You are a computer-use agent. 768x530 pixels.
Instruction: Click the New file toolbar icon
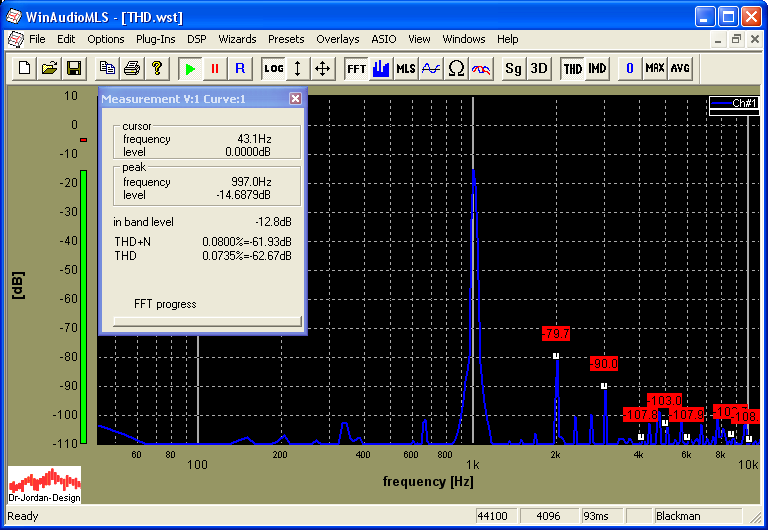pos(23,68)
